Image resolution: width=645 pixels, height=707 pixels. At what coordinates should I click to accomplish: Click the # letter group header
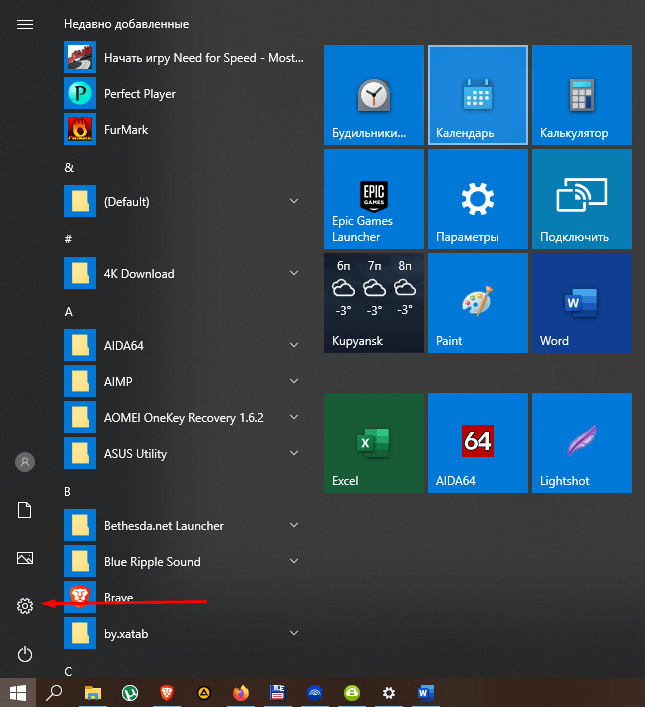(68, 239)
